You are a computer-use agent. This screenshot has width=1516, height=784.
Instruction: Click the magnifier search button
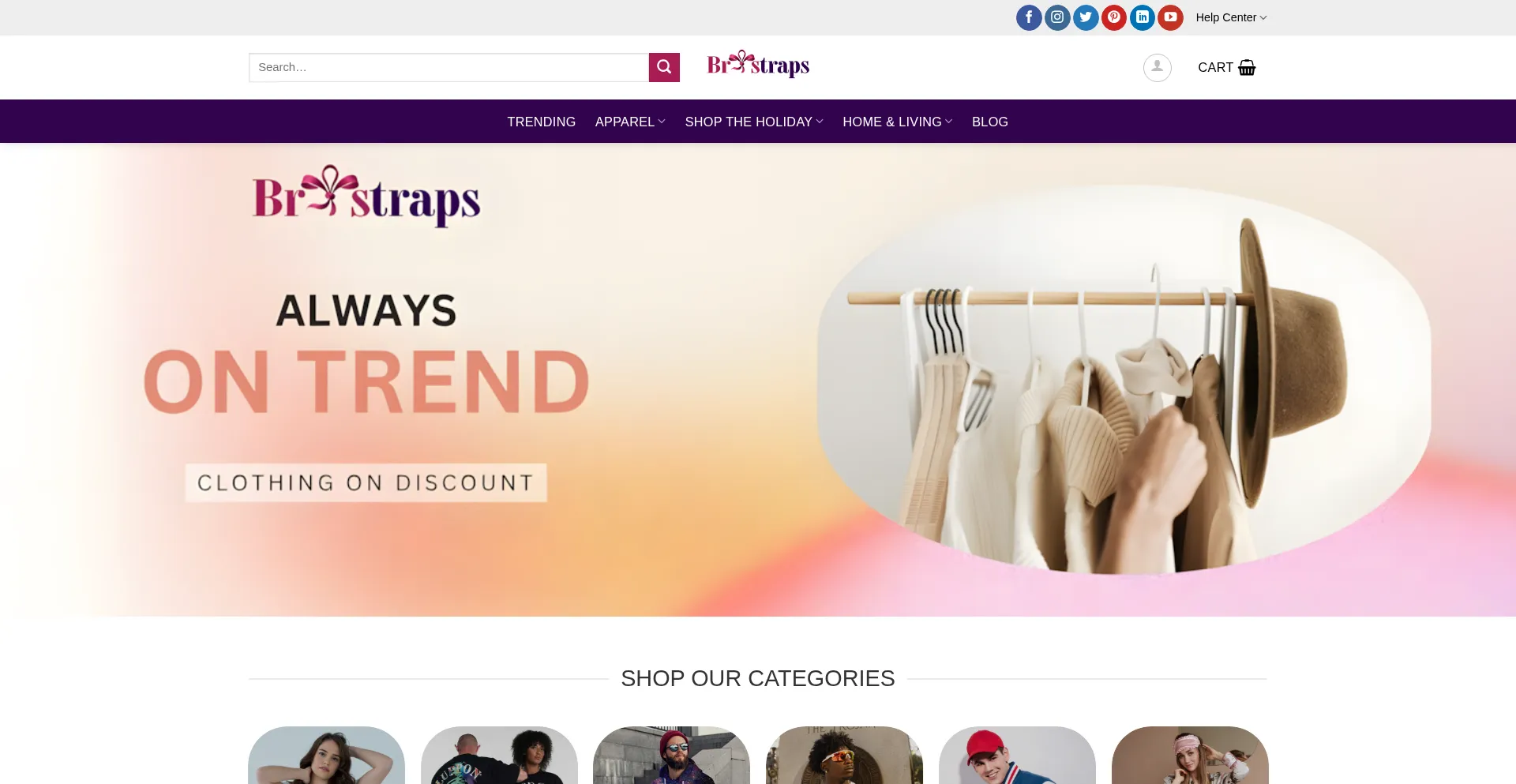664,67
